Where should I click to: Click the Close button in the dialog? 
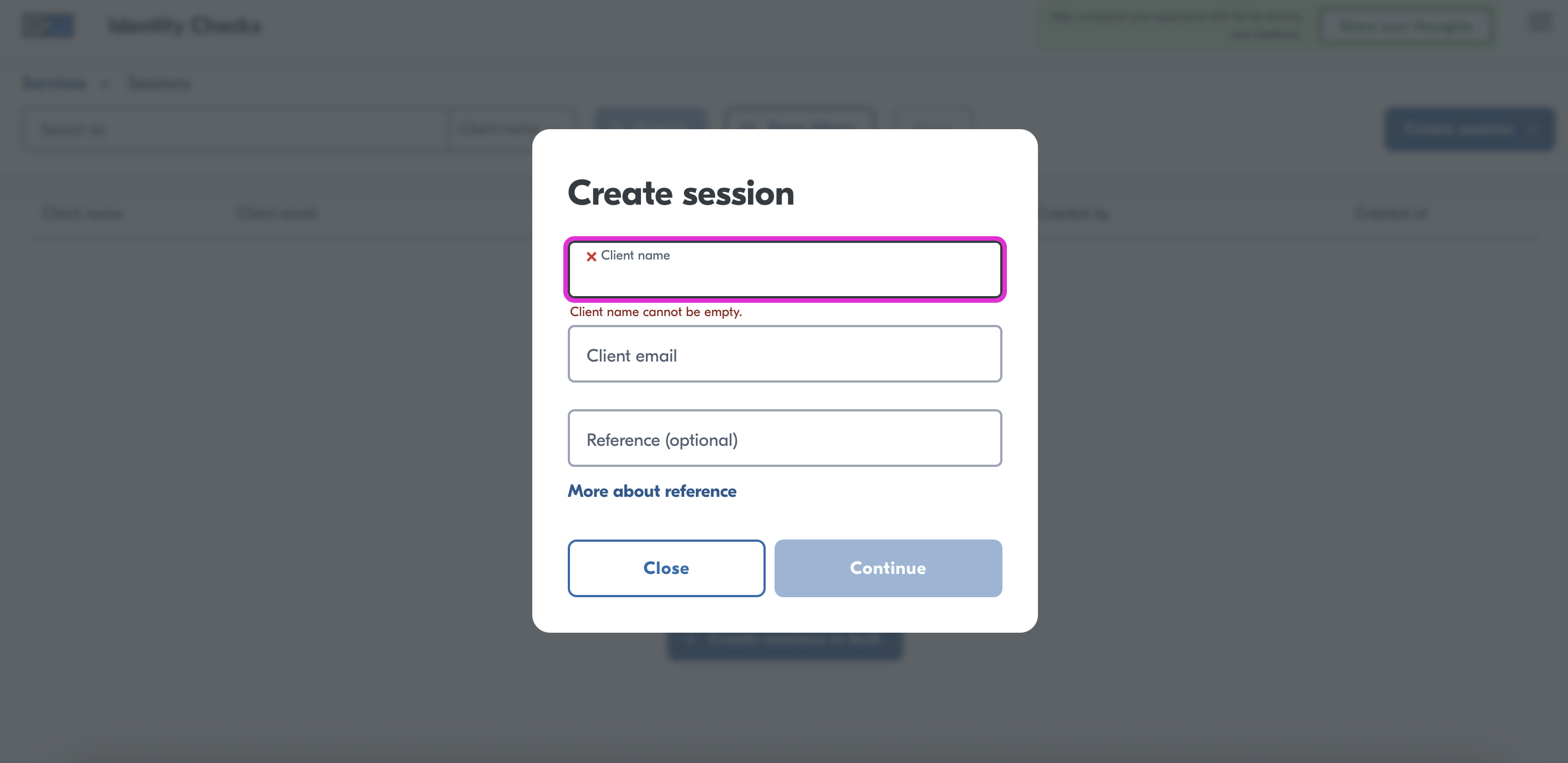(x=666, y=567)
